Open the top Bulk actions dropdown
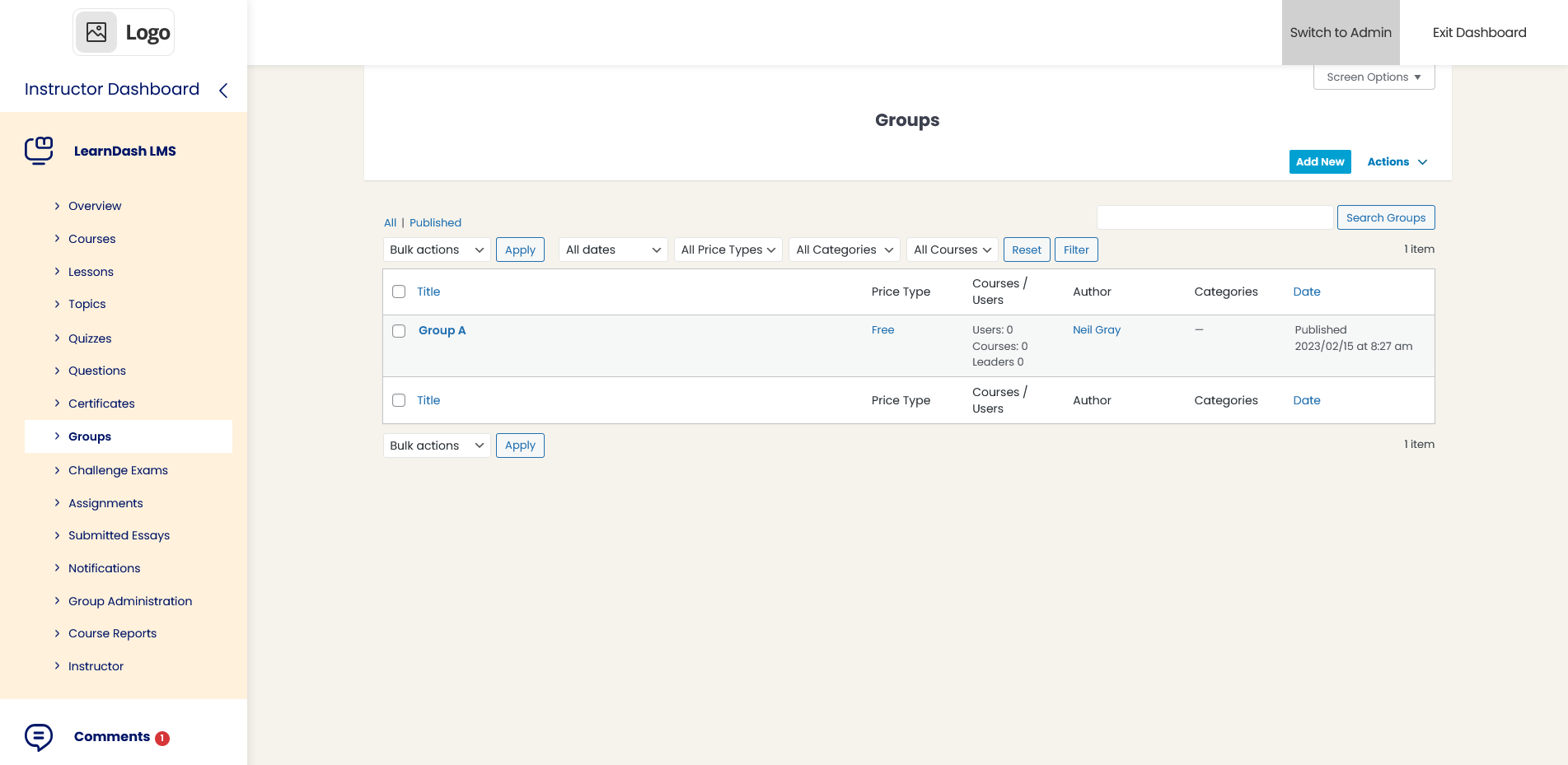This screenshot has width=1568, height=765. tap(437, 250)
